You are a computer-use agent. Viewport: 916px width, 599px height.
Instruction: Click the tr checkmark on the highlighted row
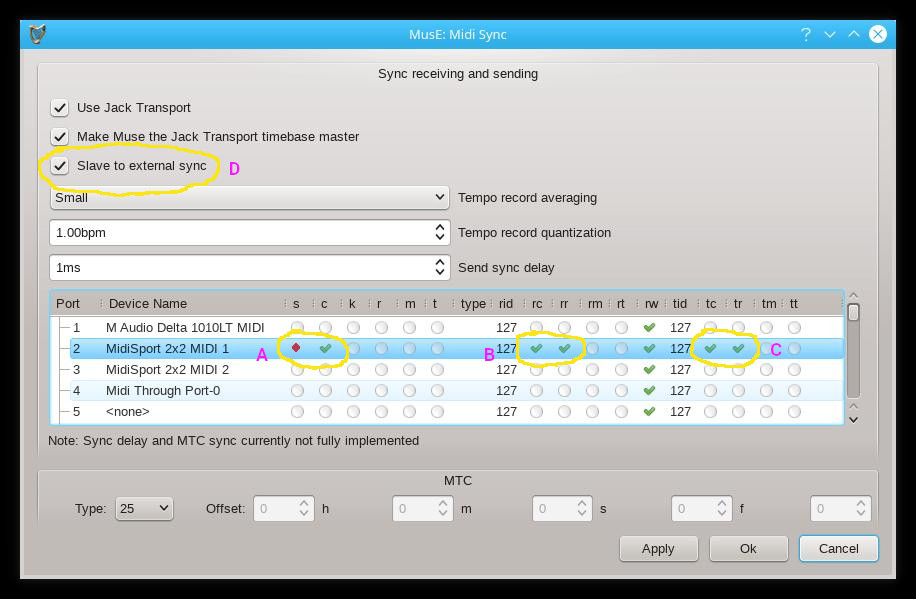738,347
